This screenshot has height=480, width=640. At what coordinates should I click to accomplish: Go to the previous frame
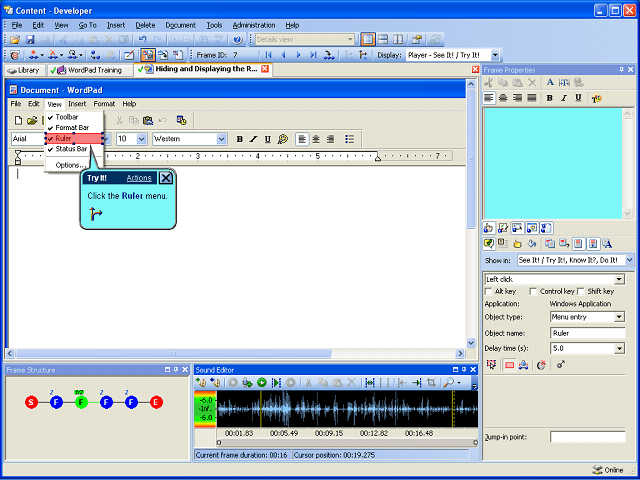coord(283,55)
